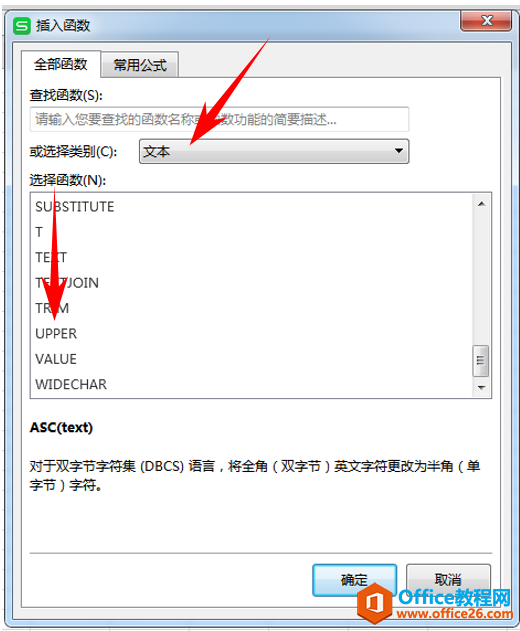This screenshot has width=520, height=631.
Task: Confirm with the 确定 button
Action: [x=355, y=580]
